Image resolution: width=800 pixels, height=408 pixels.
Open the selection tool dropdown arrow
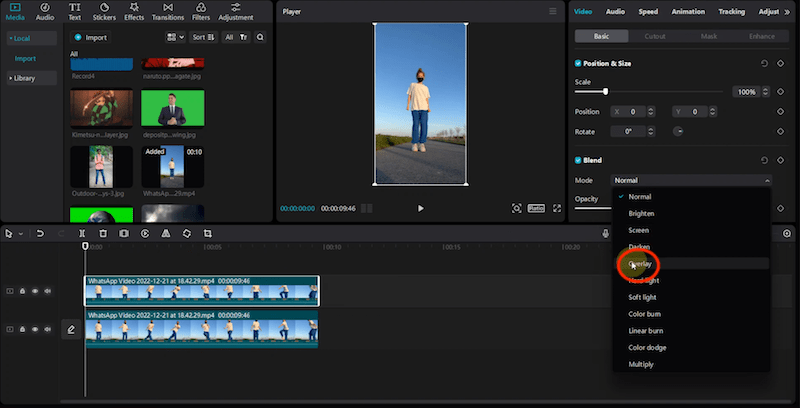(21, 234)
